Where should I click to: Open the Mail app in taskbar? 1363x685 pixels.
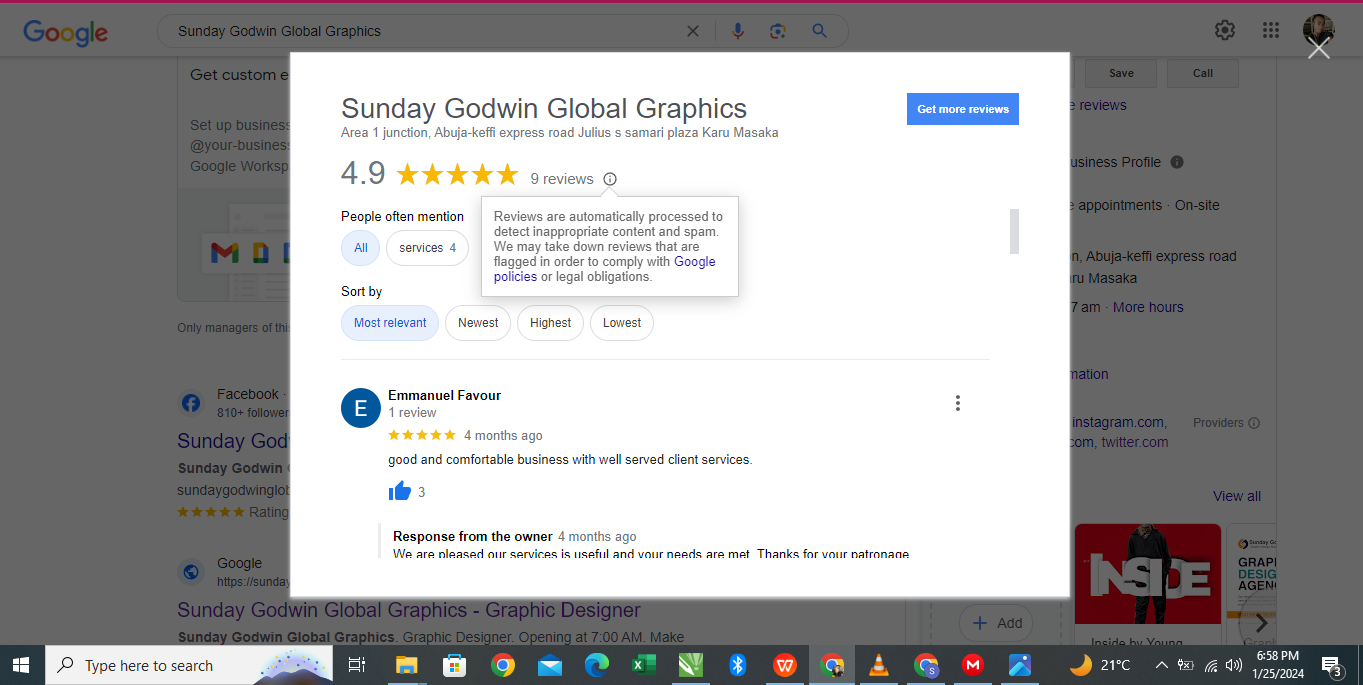(550, 665)
